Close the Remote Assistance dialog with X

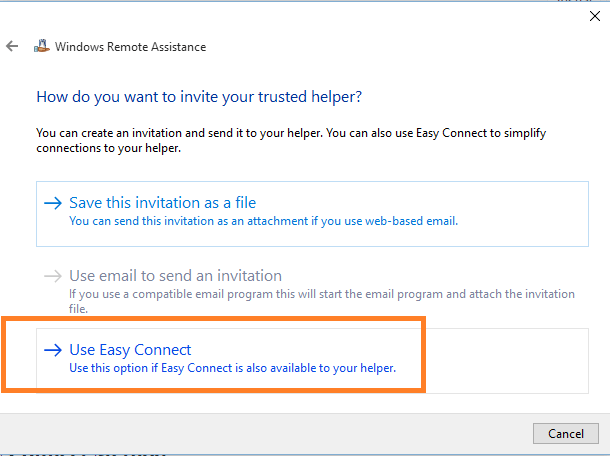pos(594,16)
